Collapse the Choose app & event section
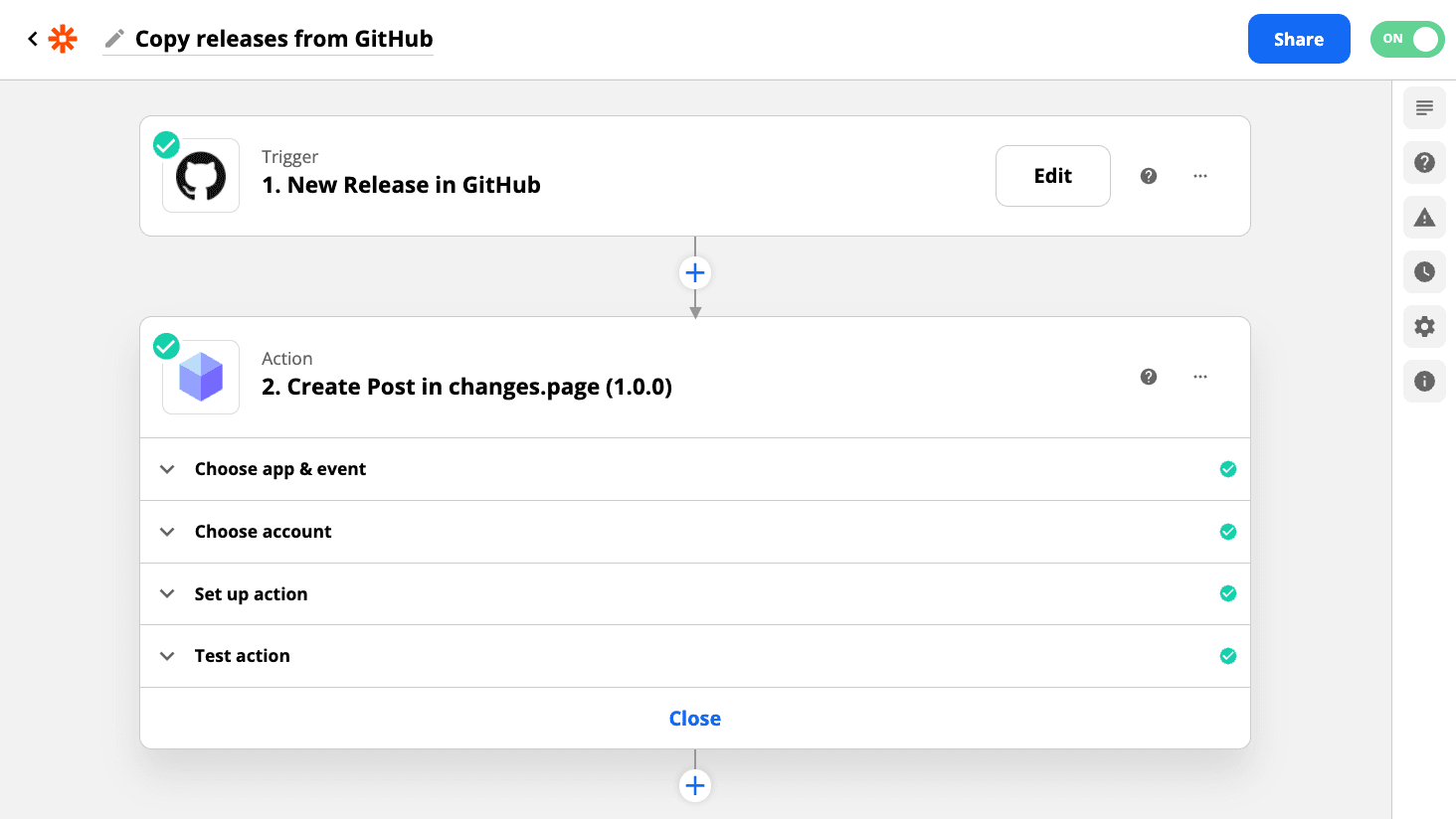The height and width of the screenshot is (819, 1456). click(167, 468)
